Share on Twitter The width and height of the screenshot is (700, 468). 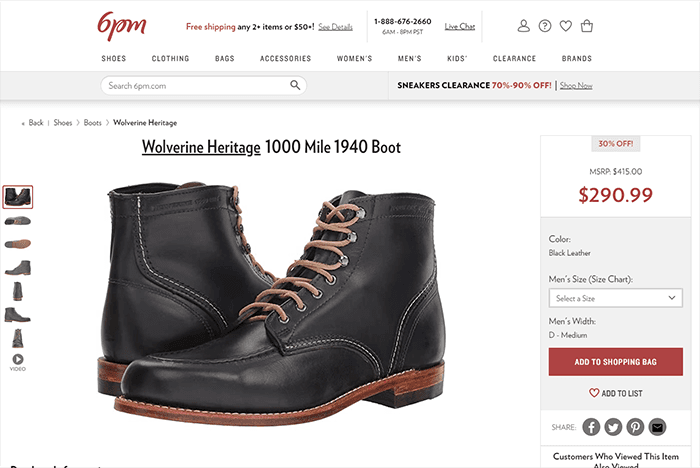(613, 427)
